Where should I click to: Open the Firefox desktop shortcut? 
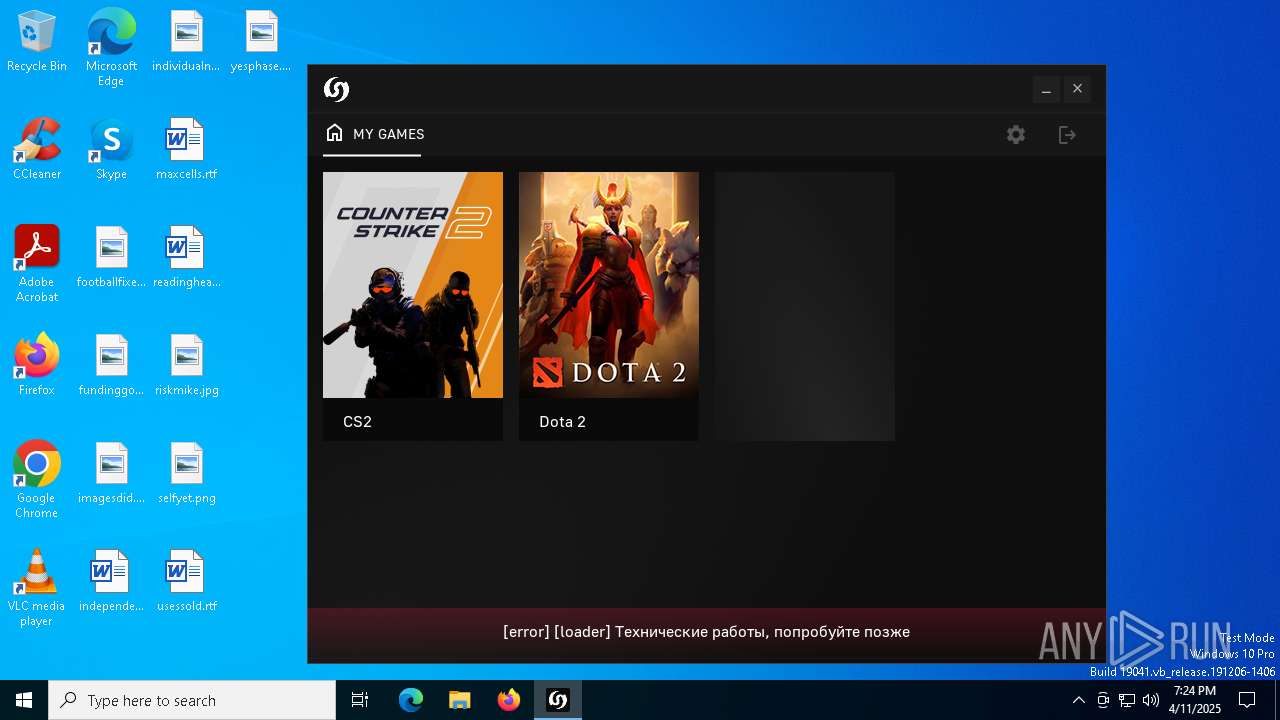click(37, 366)
